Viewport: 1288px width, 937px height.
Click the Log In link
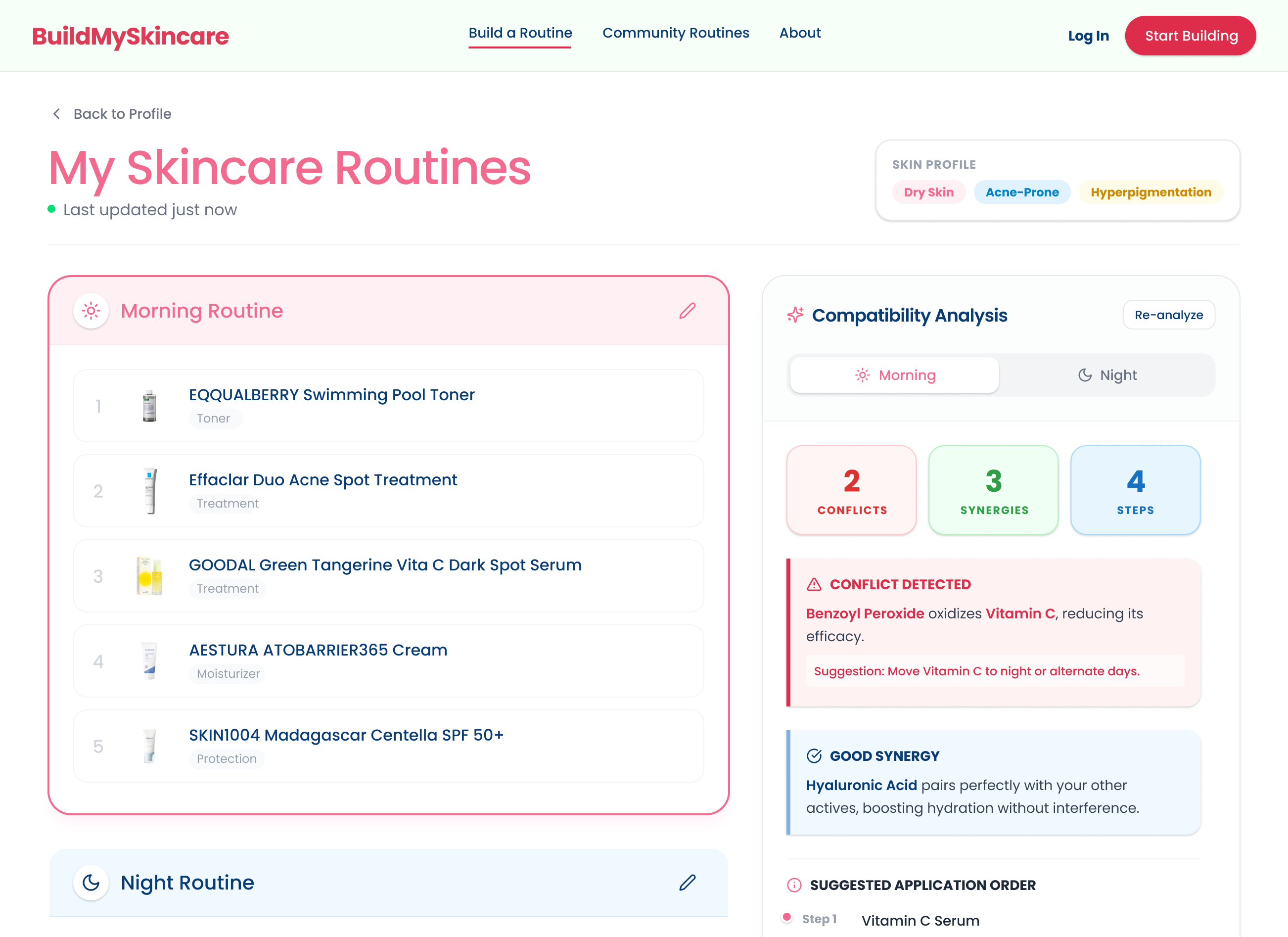1088,36
